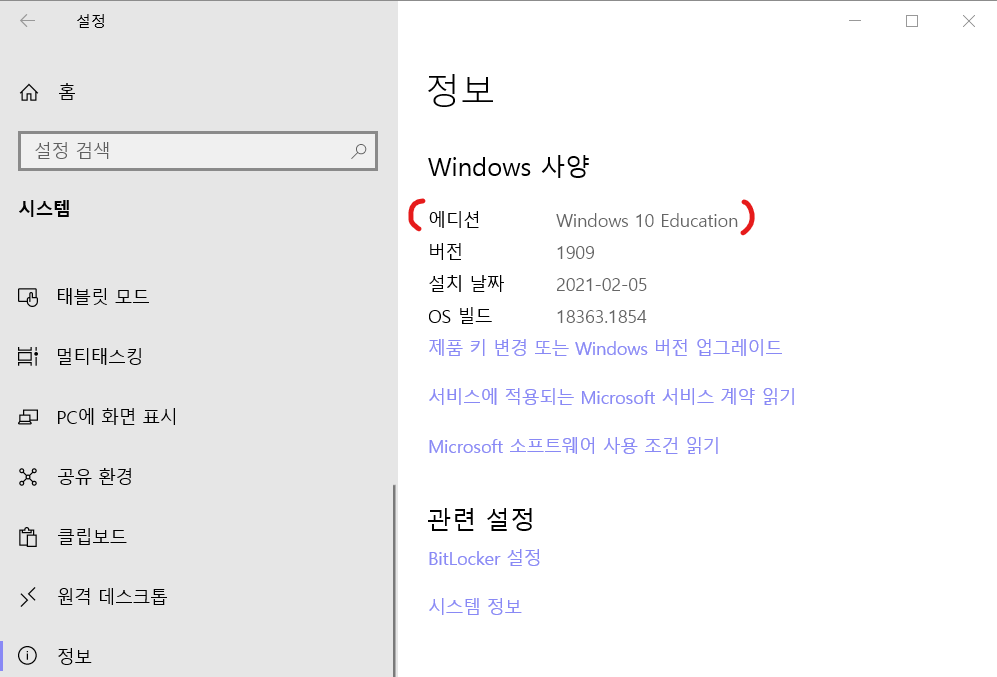Close the Settings window
This screenshot has height=677, width=997.
click(x=968, y=21)
